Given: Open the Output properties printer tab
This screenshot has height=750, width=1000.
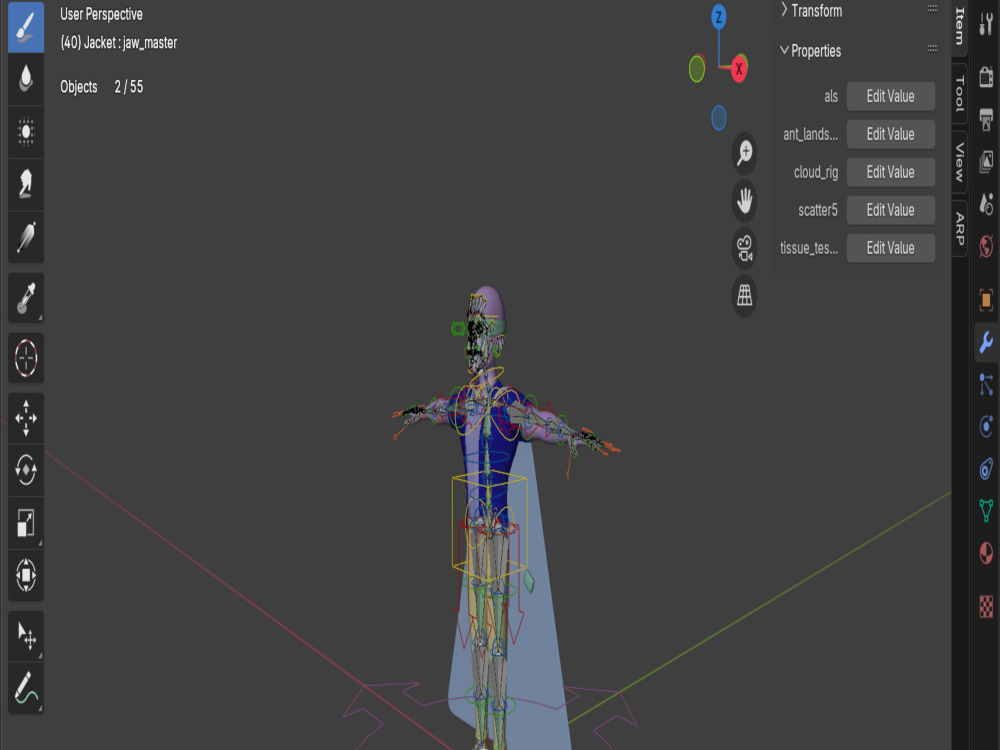Looking at the screenshot, I should click(986, 119).
